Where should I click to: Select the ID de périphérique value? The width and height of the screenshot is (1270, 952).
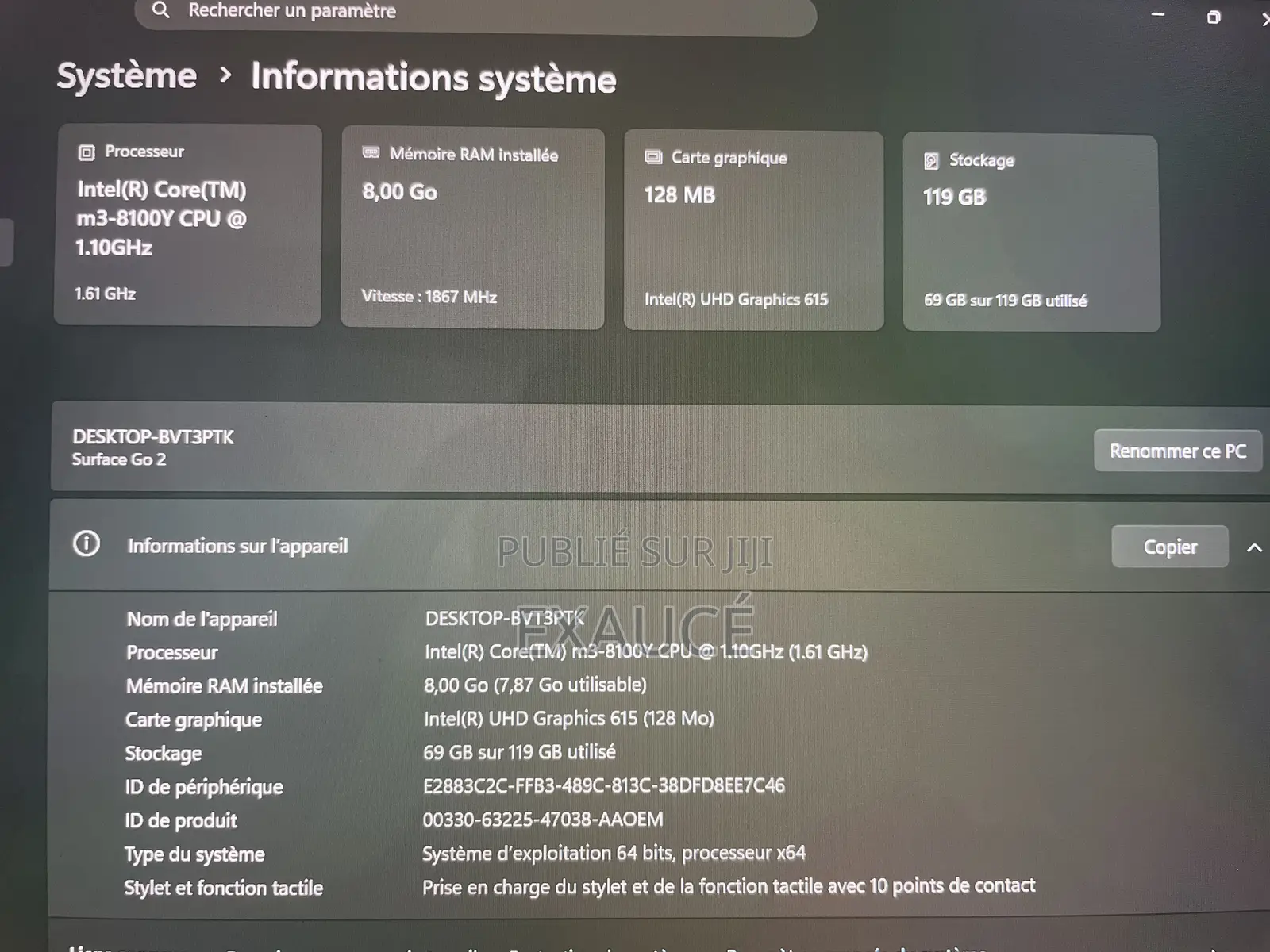pos(604,786)
